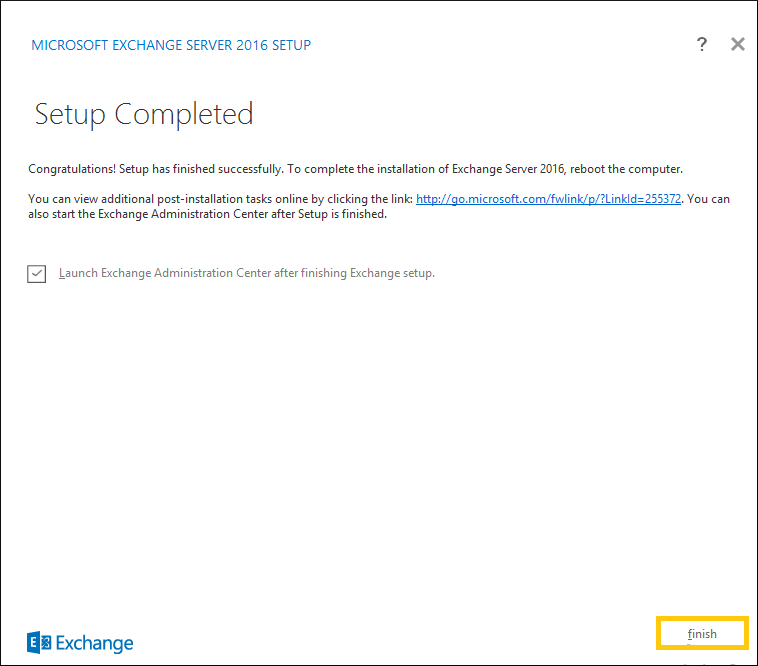Click the 'LinkId=255372' portion of the link
This screenshot has width=758, height=666.
click(x=642, y=199)
